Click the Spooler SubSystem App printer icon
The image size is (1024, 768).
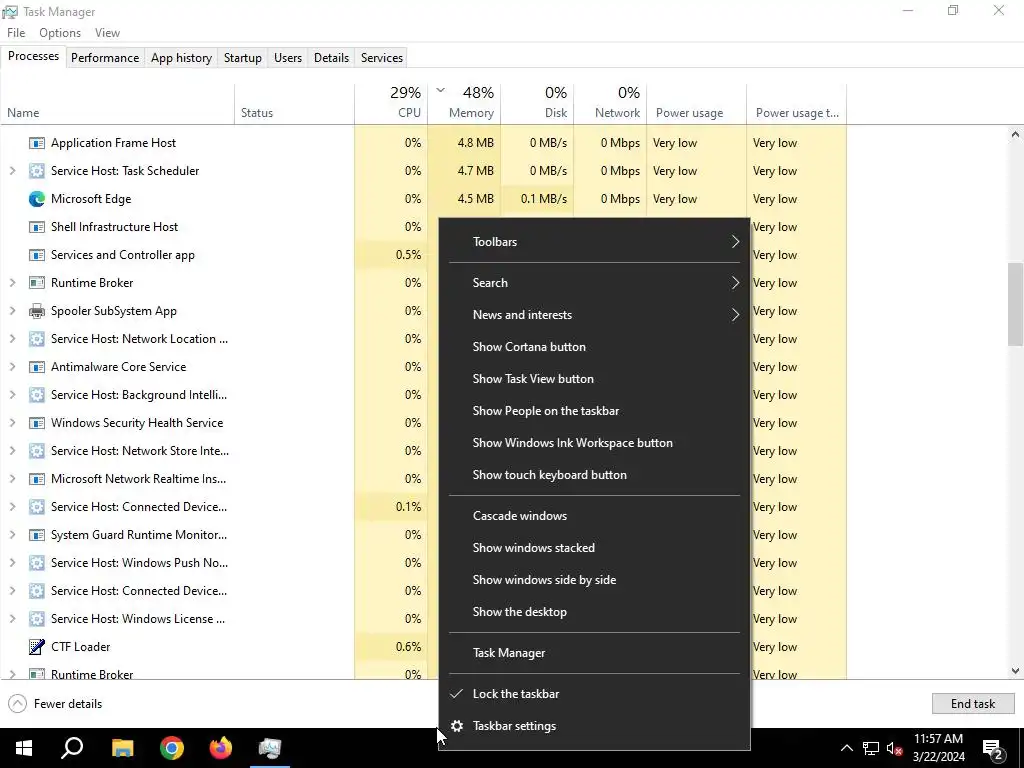[37, 311]
